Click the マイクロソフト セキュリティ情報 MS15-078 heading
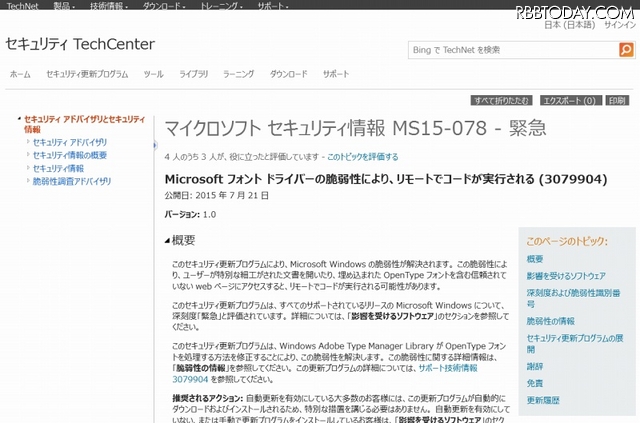Image resolution: width=640 pixels, height=423 pixels. tap(355, 128)
